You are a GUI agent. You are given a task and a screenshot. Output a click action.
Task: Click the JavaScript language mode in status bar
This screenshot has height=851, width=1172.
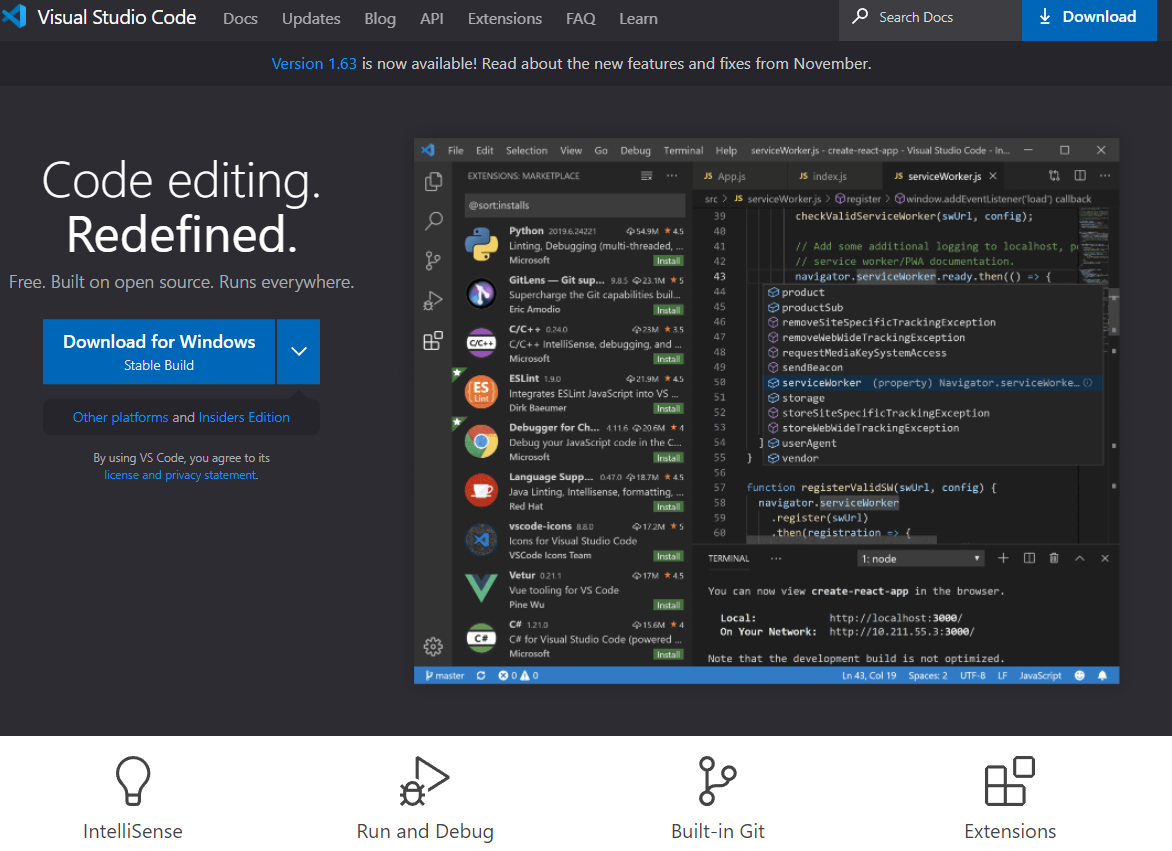coord(1040,675)
